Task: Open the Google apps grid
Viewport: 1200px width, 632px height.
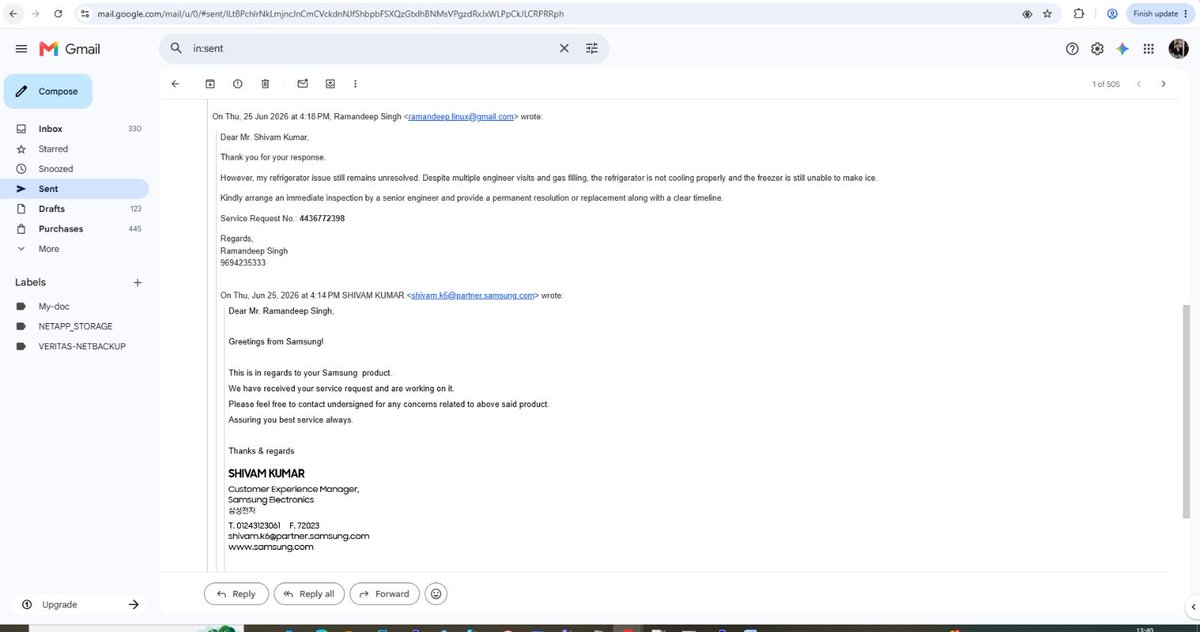Action: [1149, 49]
